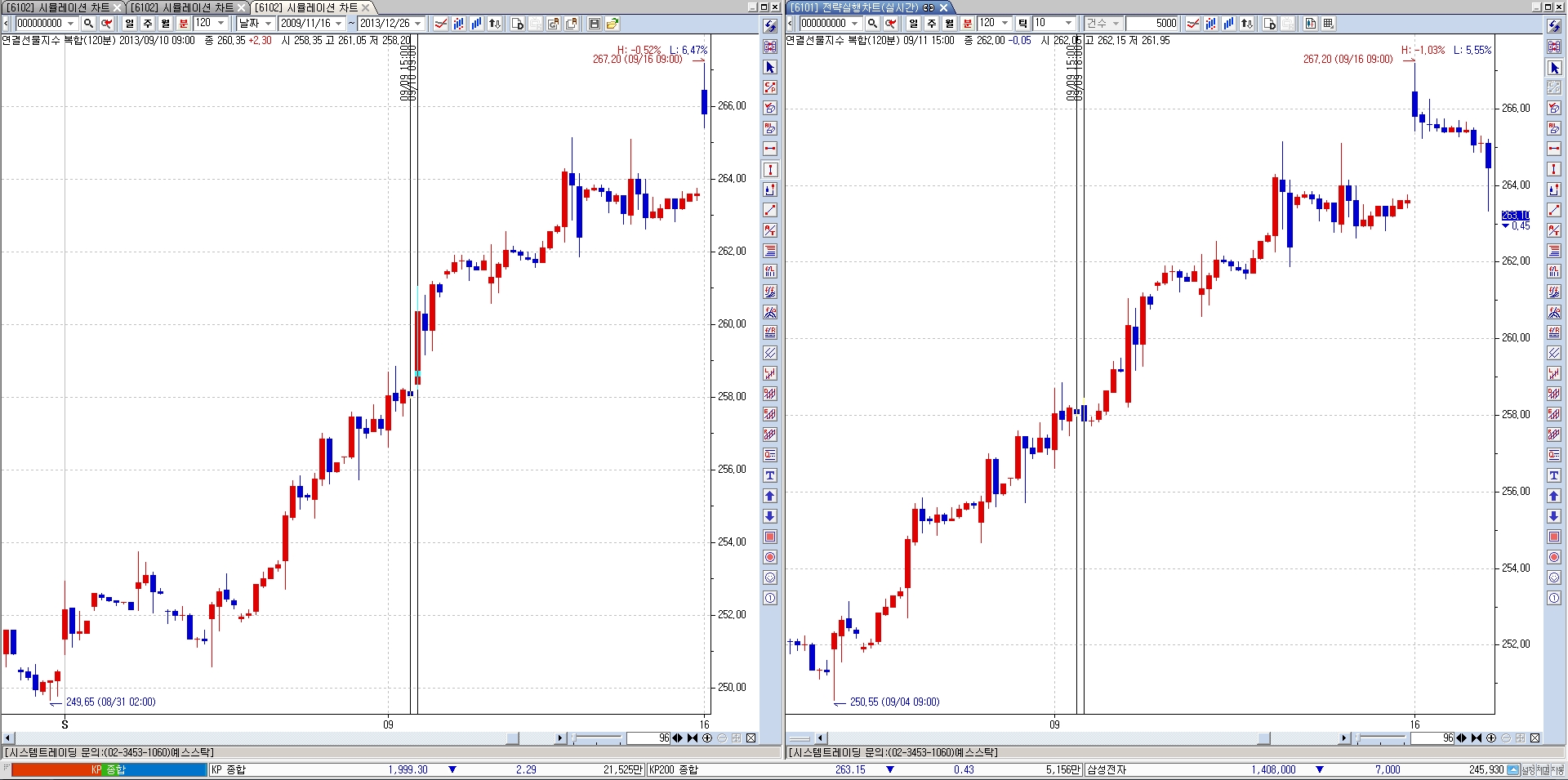The height and width of the screenshot is (780, 1568).
Task: Select the arrow cursor tool in the right chart sidebar
Action: click(x=1554, y=68)
